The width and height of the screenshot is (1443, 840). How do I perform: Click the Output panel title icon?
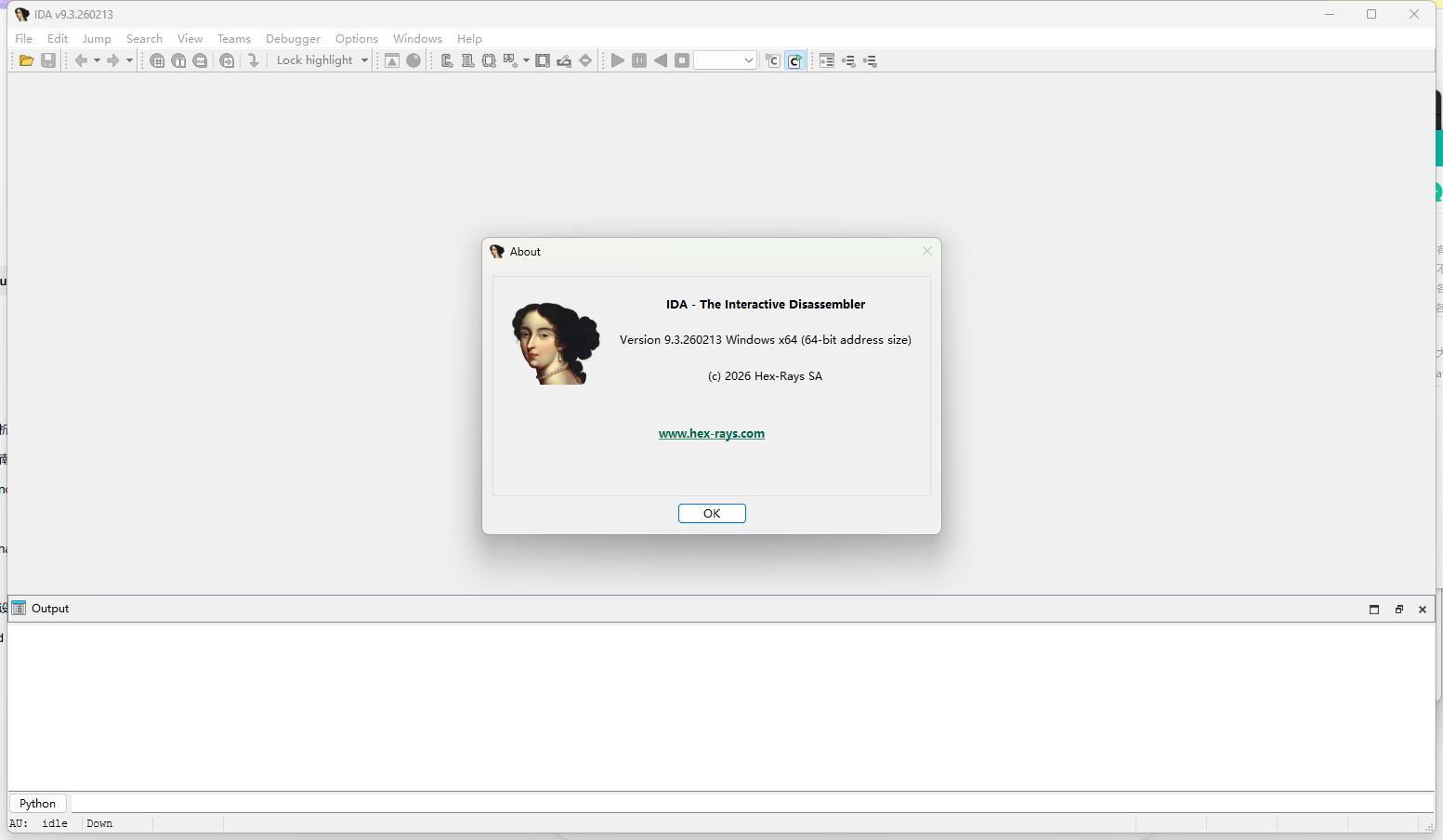(19, 609)
